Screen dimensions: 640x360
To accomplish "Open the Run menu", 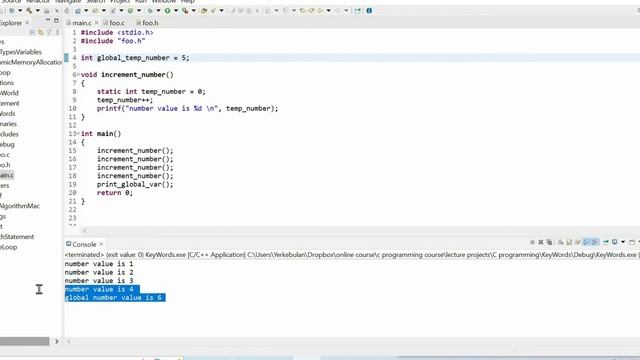I will 141,2.
